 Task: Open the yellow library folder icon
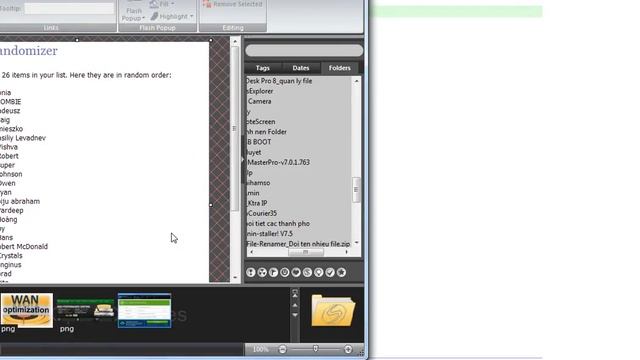coord(333,311)
